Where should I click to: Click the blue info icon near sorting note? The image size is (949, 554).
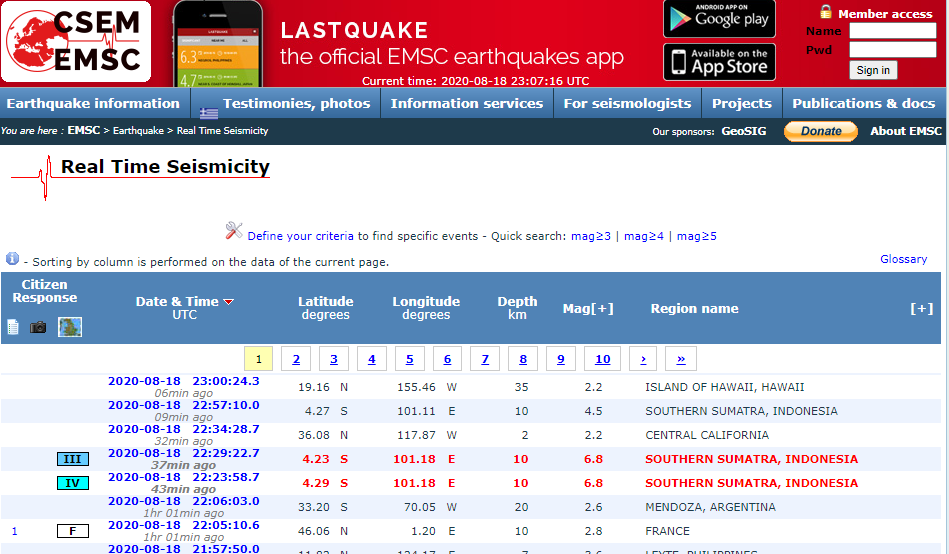tap(12, 259)
